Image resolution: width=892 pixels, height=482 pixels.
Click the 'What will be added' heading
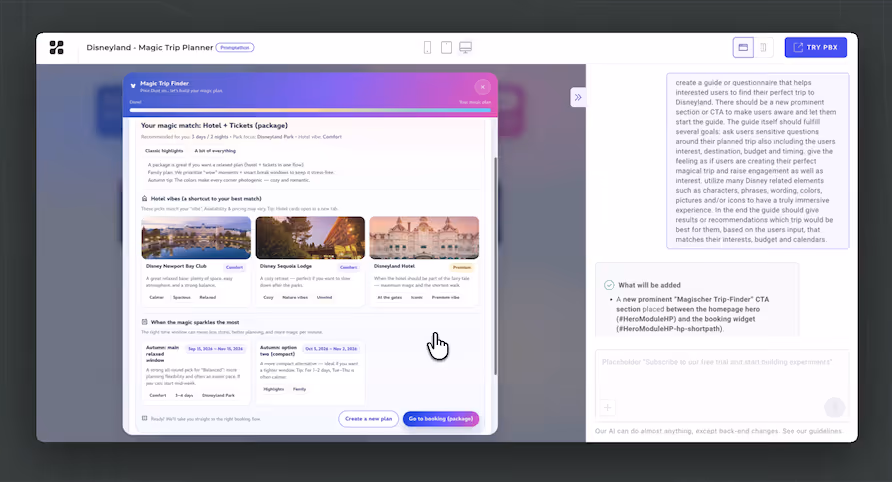pos(649,285)
